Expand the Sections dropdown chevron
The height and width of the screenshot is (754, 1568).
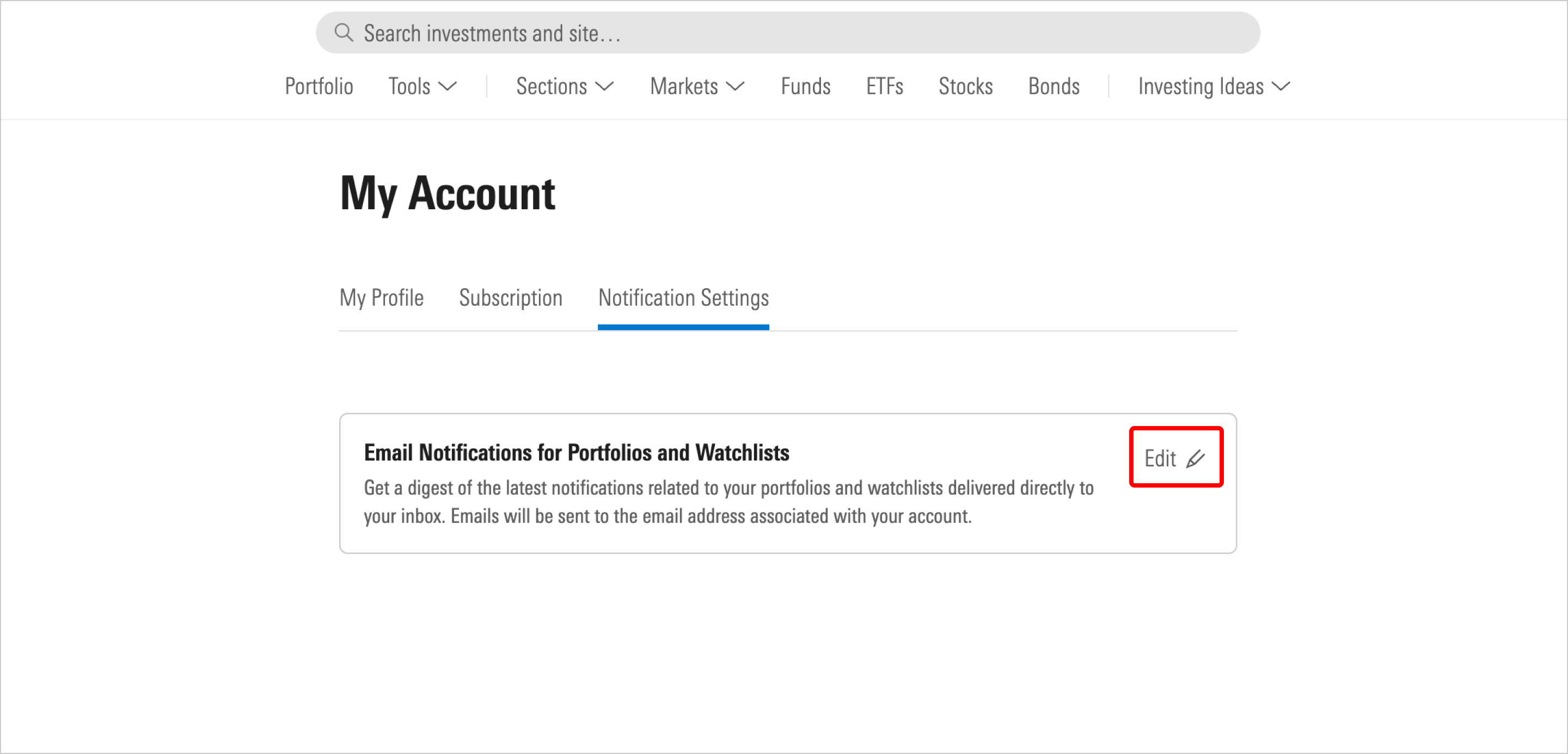605,87
